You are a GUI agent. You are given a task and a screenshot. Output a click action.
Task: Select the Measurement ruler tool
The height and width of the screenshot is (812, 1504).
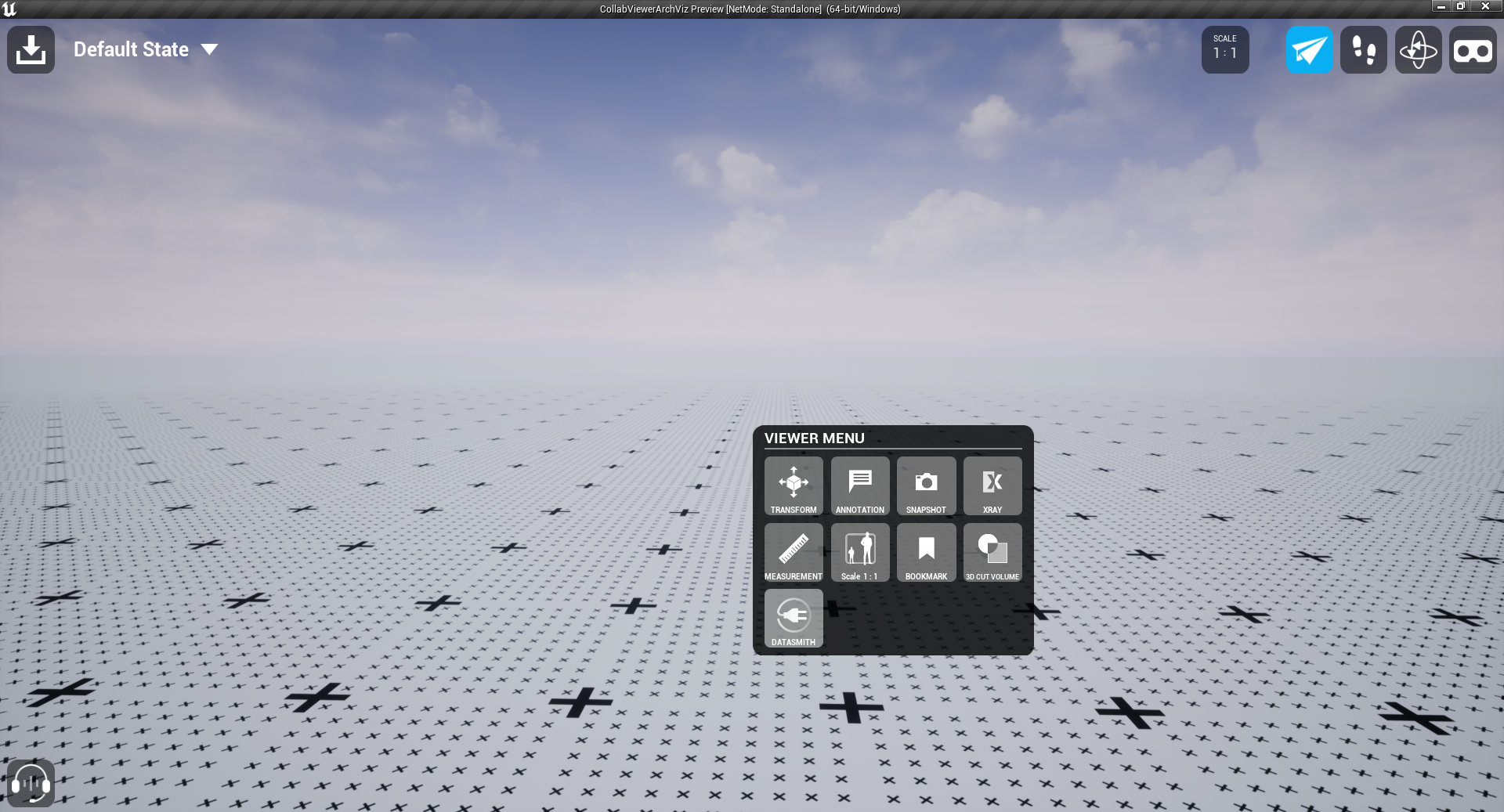point(794,553)
